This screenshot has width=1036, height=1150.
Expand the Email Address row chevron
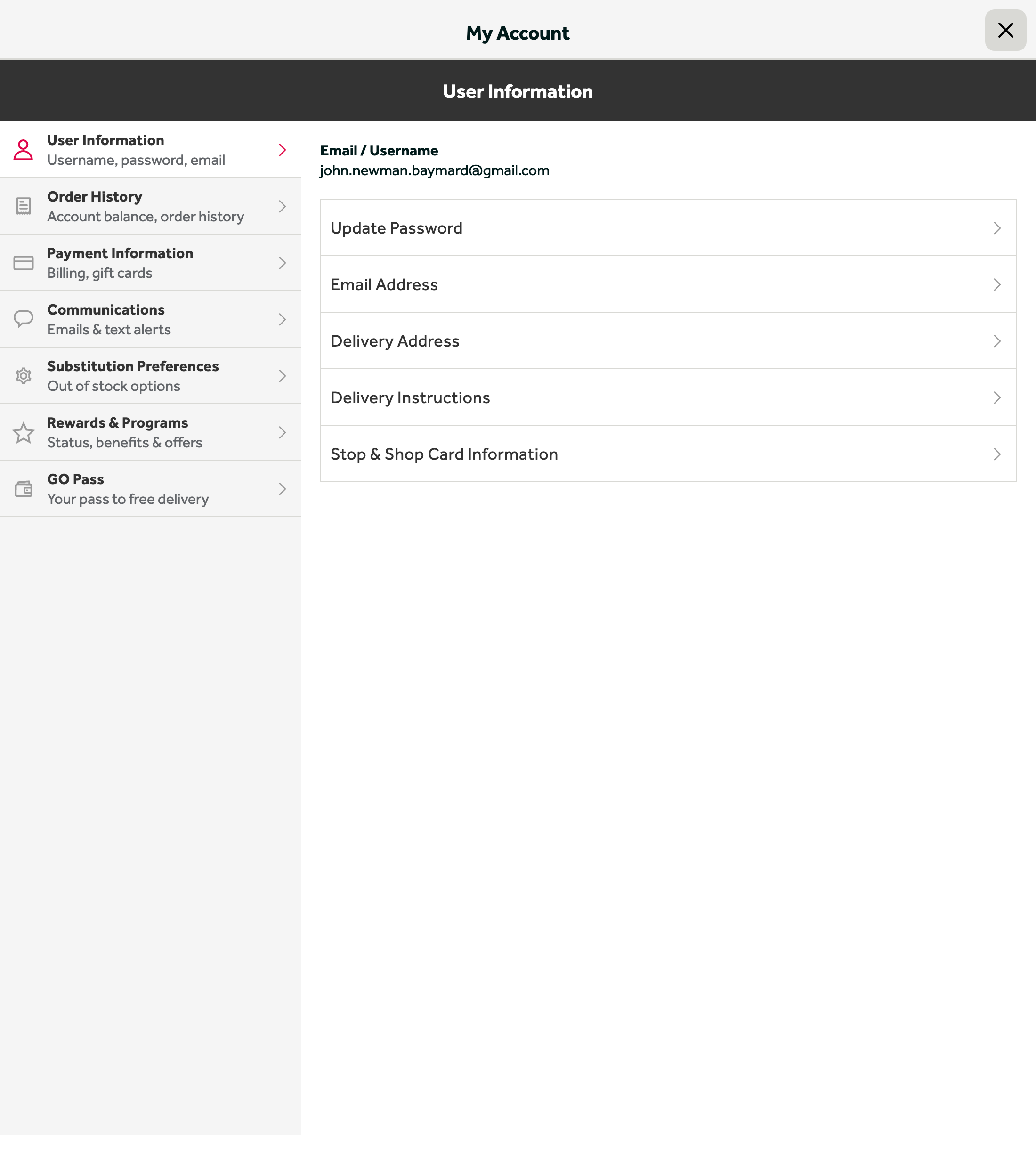(x=997, y=284)
